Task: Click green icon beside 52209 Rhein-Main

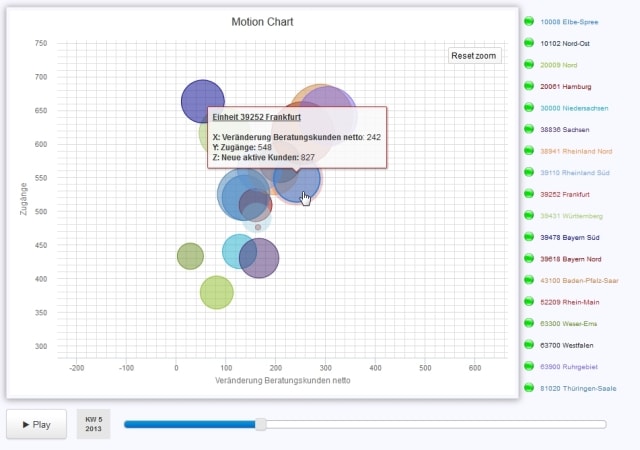Action: point(529,301)
